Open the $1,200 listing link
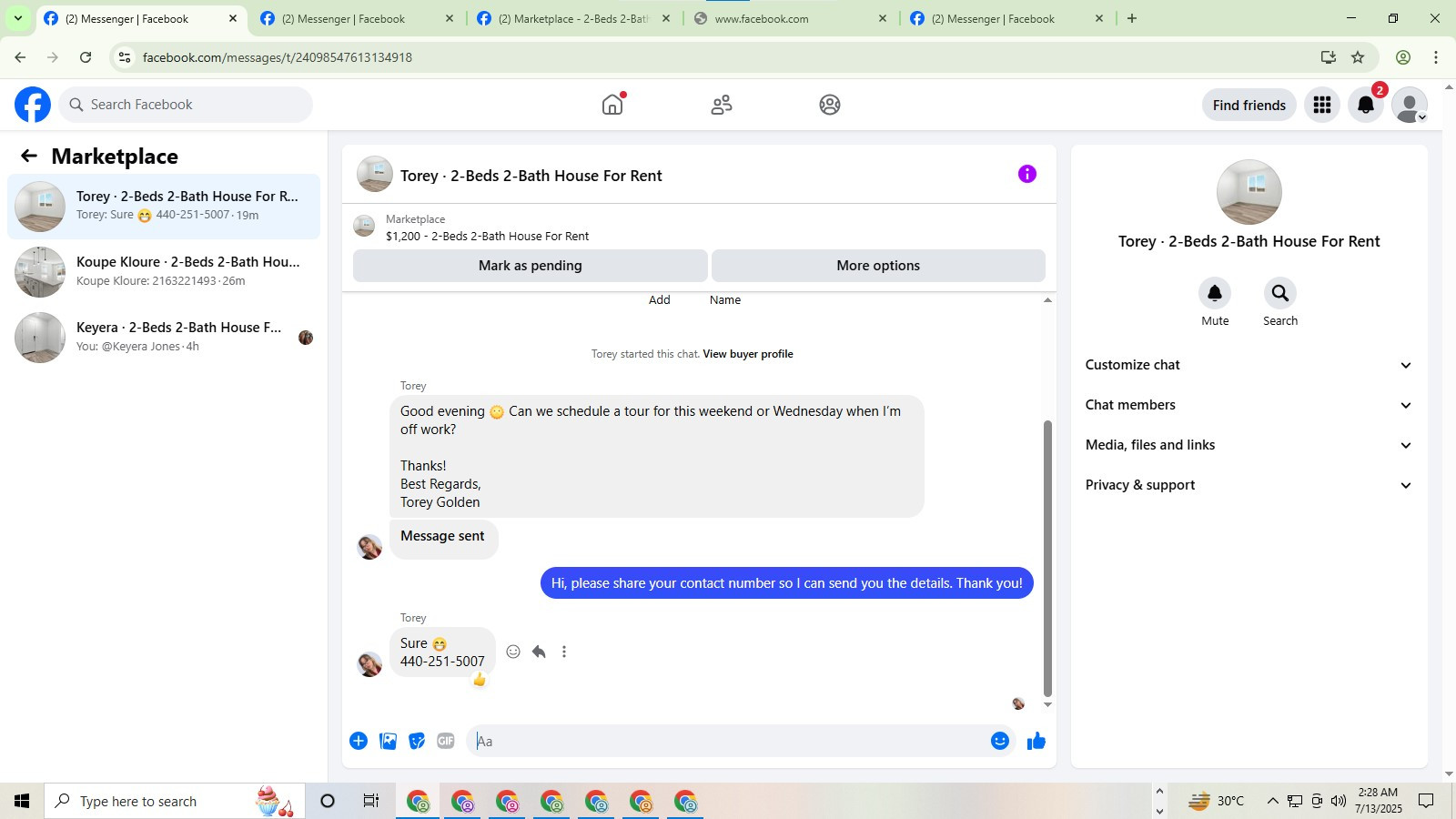Screen dimensions: 1456x819 pos(487,236)
